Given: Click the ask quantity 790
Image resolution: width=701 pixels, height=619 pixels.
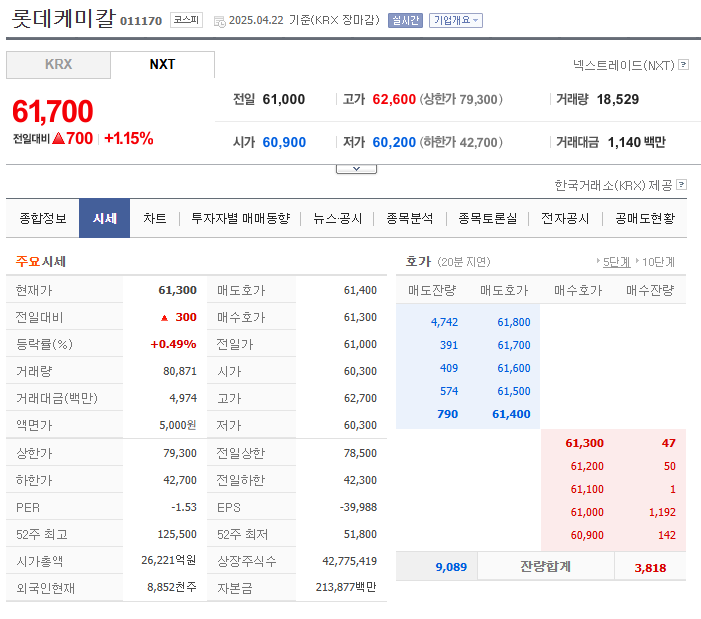Looking at the screenshot, I should coord(448,414).
